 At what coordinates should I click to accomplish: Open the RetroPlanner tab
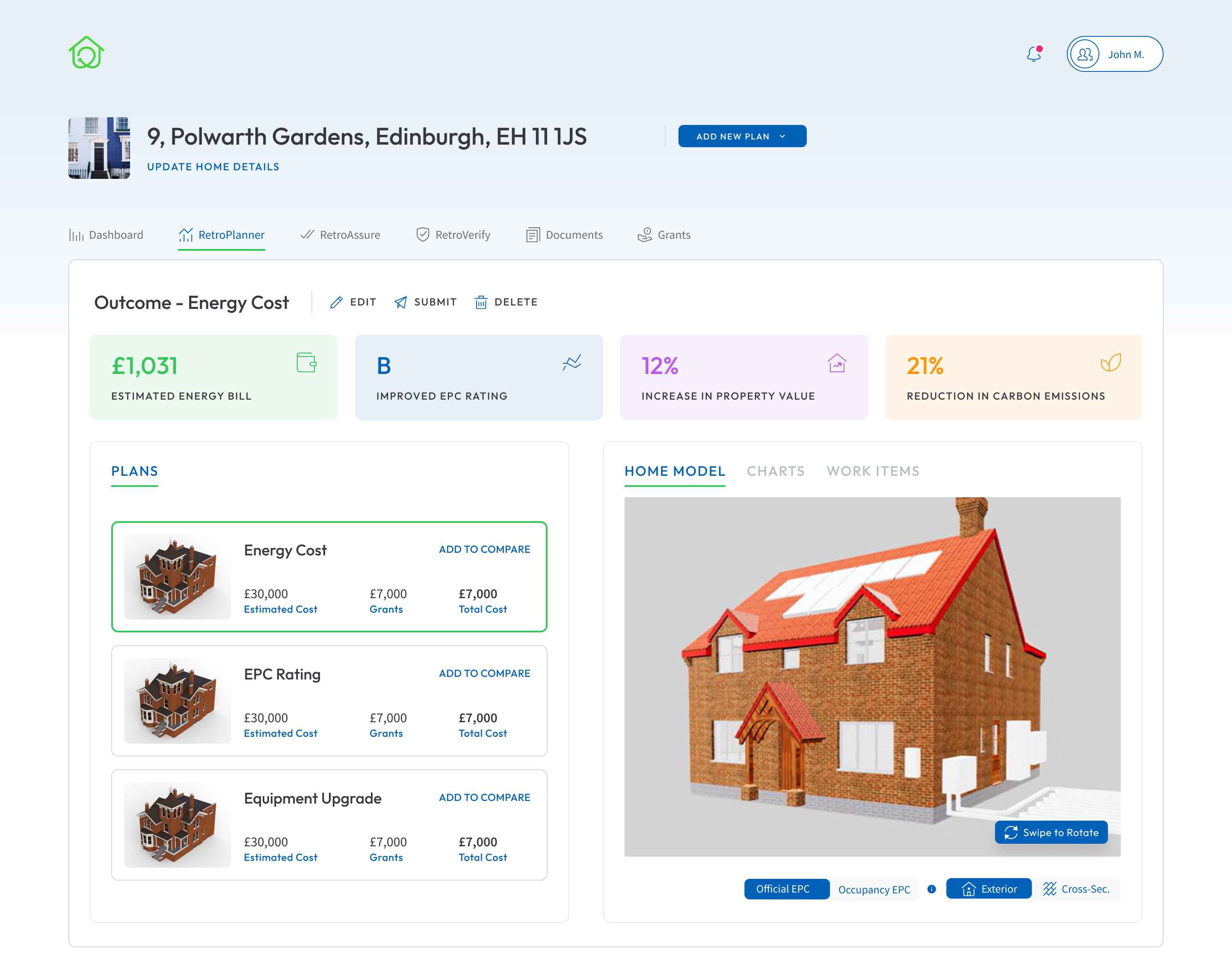click(221, 235)
